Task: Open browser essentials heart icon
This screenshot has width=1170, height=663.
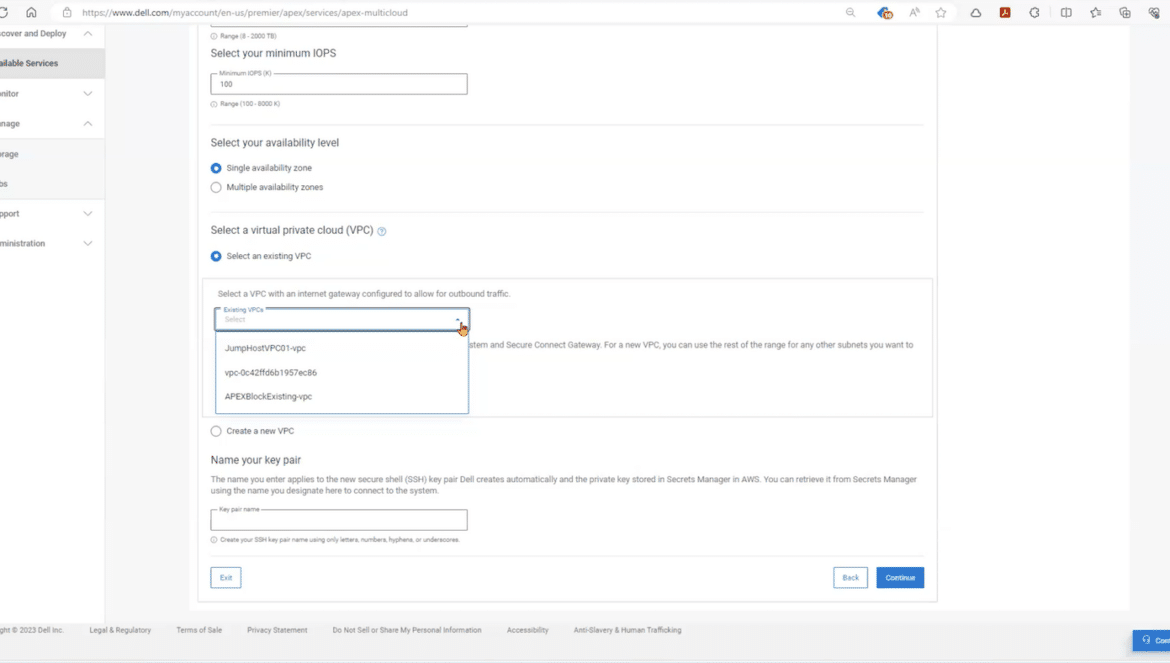Action: click(1154, 13)
